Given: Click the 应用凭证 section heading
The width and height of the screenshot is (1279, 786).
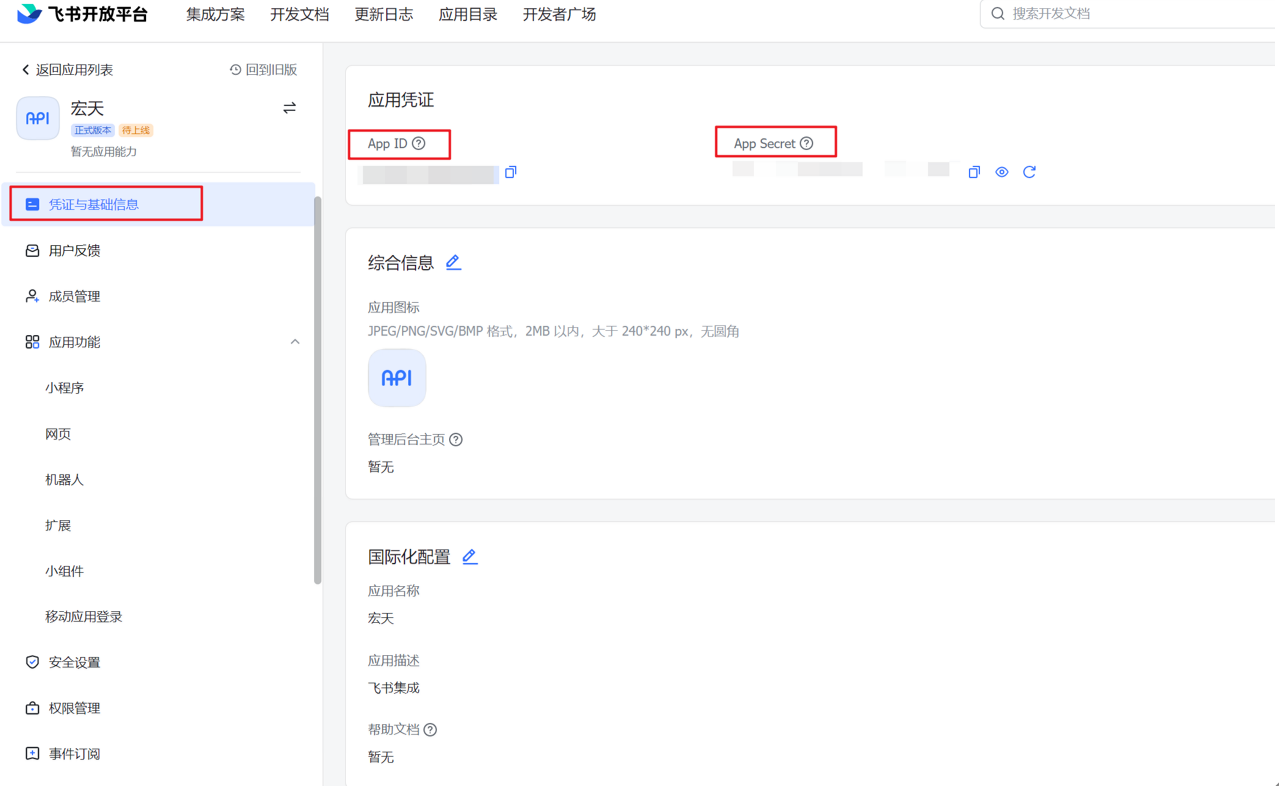Looking at the screenshot, I should (401, 100).
